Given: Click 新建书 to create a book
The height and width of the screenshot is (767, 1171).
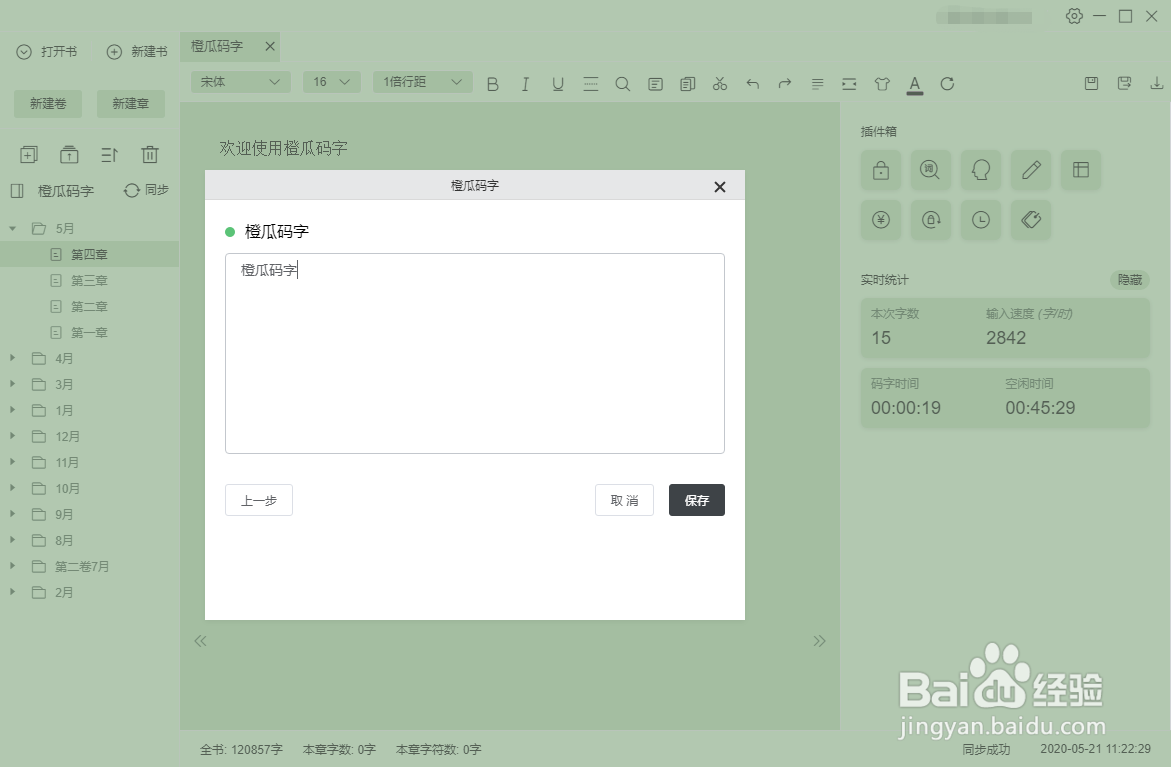Looking at the screenshot, I should 137,52.
